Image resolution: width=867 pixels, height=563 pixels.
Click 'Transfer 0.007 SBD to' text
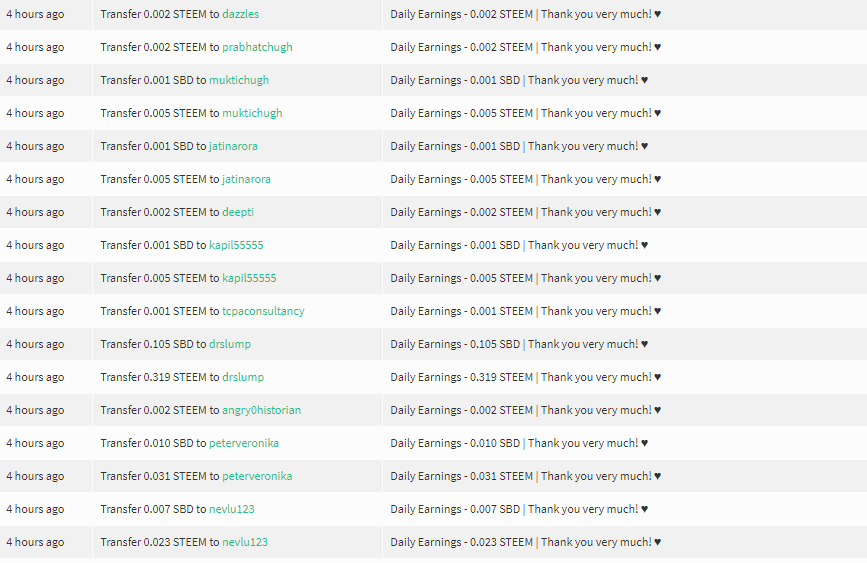point(153,509)
